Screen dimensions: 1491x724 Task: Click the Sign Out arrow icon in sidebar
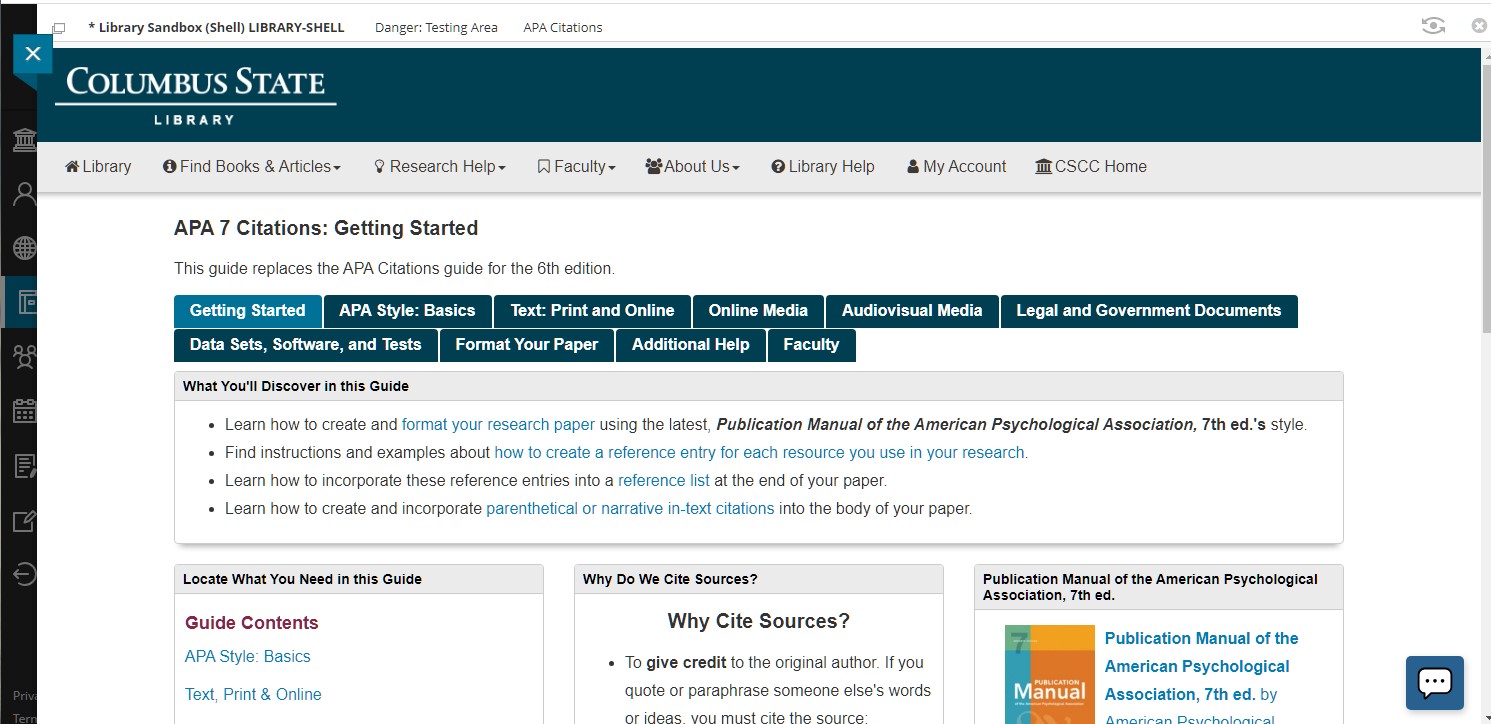tap(24, 574)
